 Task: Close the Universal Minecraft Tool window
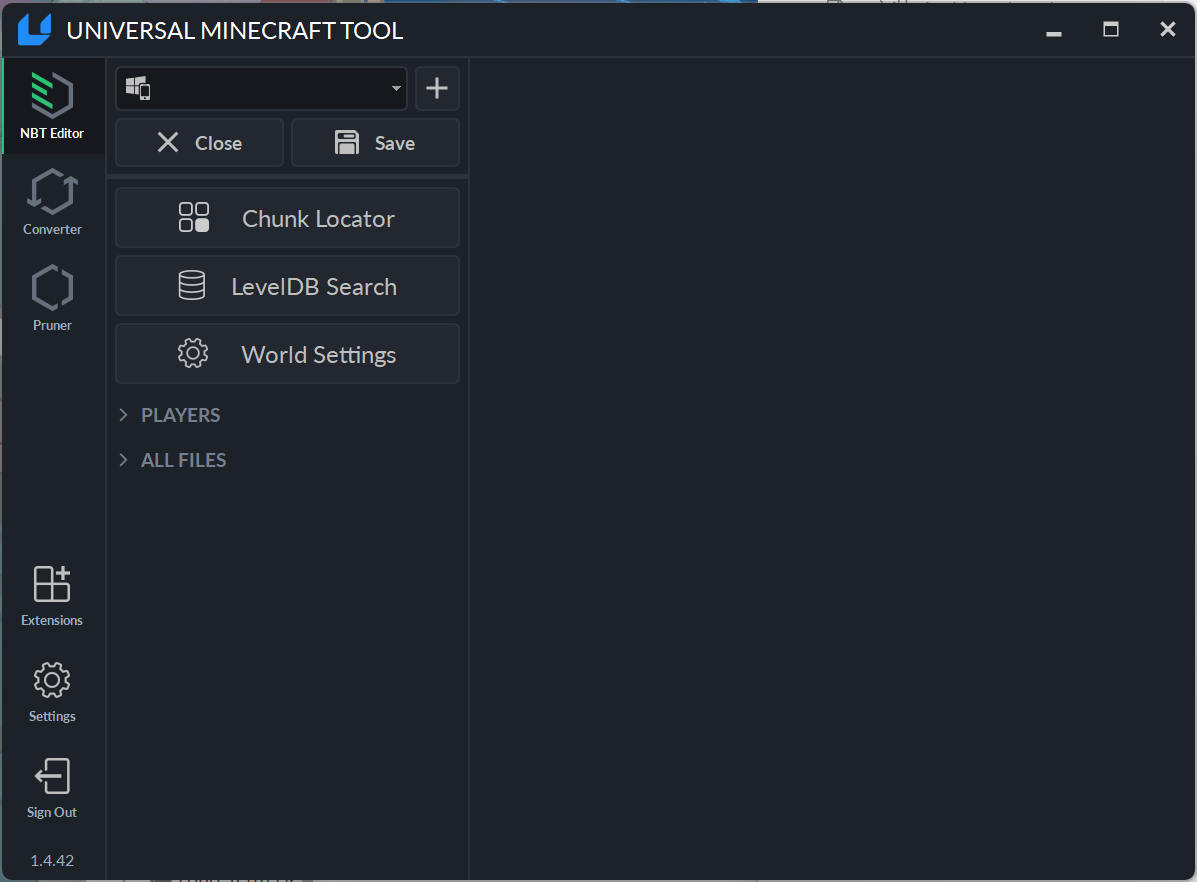tap(1167, 30)
